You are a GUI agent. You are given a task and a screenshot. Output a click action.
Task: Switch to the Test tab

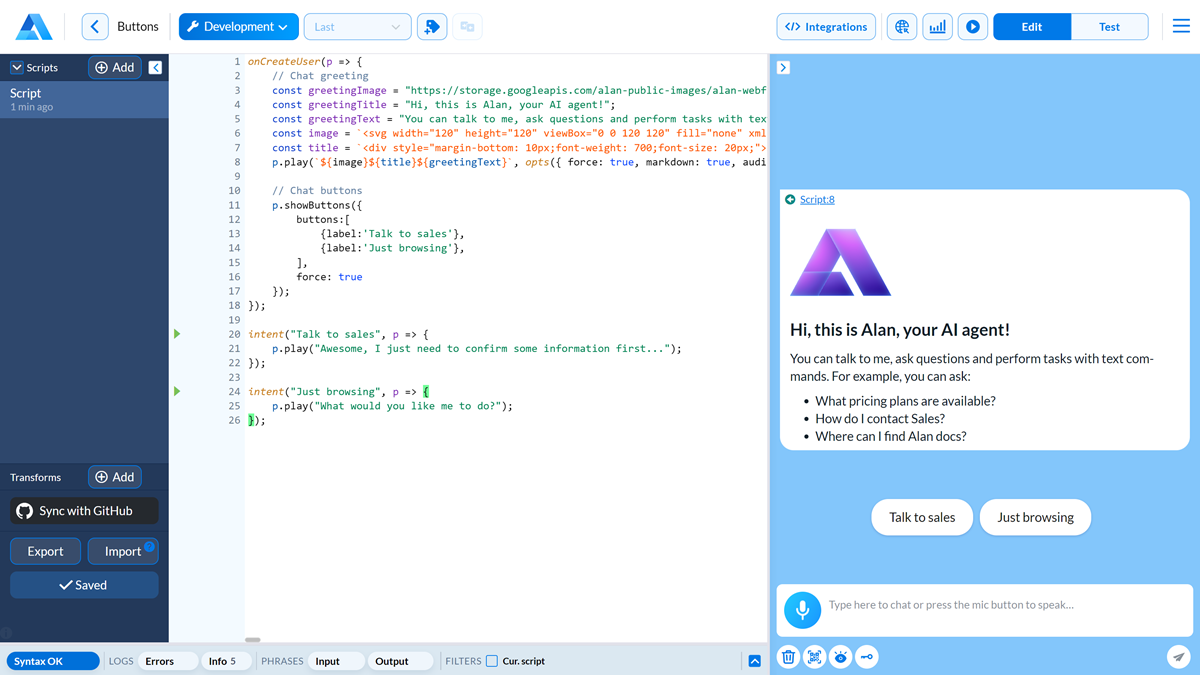1109,27
